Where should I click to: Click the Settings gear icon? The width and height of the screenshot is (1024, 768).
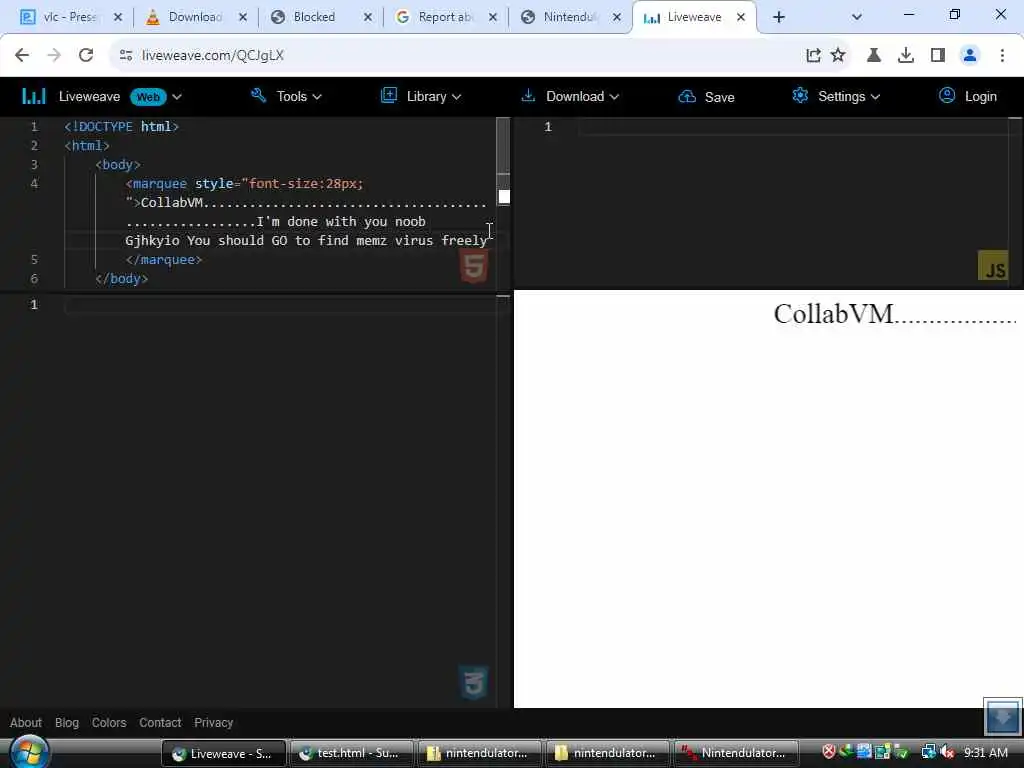tap(800, 96)
